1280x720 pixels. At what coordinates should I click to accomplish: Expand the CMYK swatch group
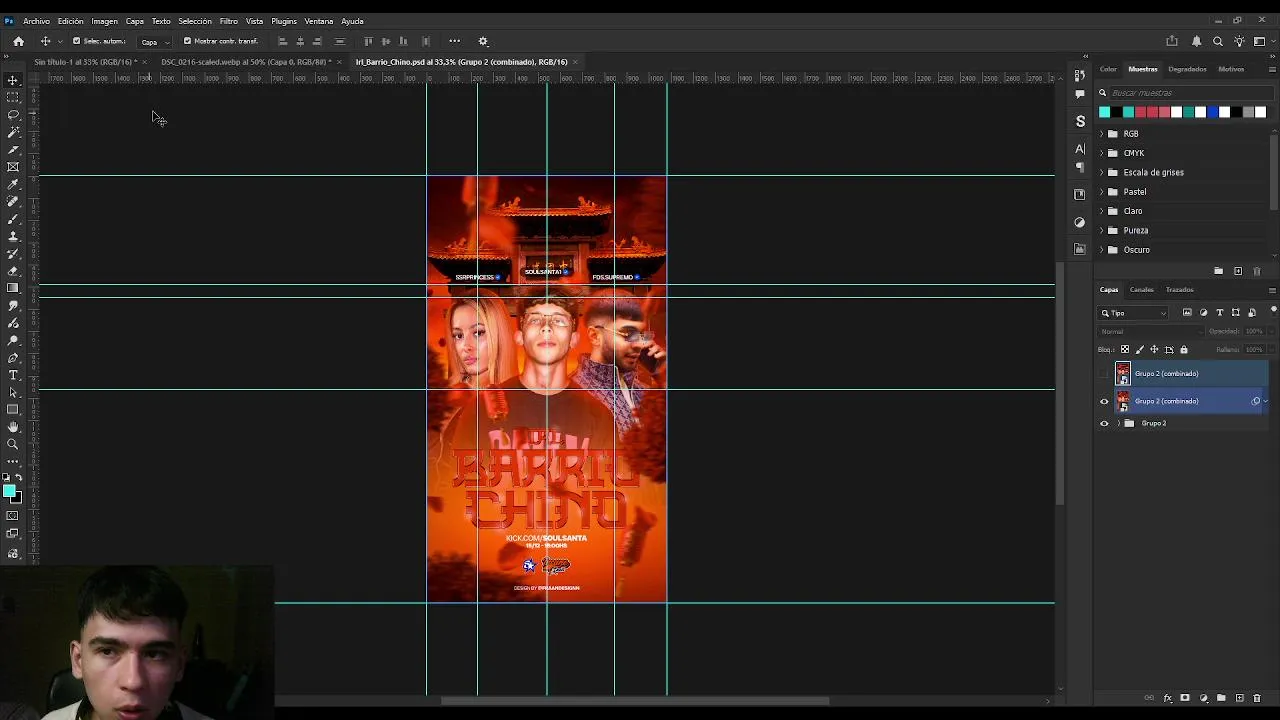[x=1101, y=153]
